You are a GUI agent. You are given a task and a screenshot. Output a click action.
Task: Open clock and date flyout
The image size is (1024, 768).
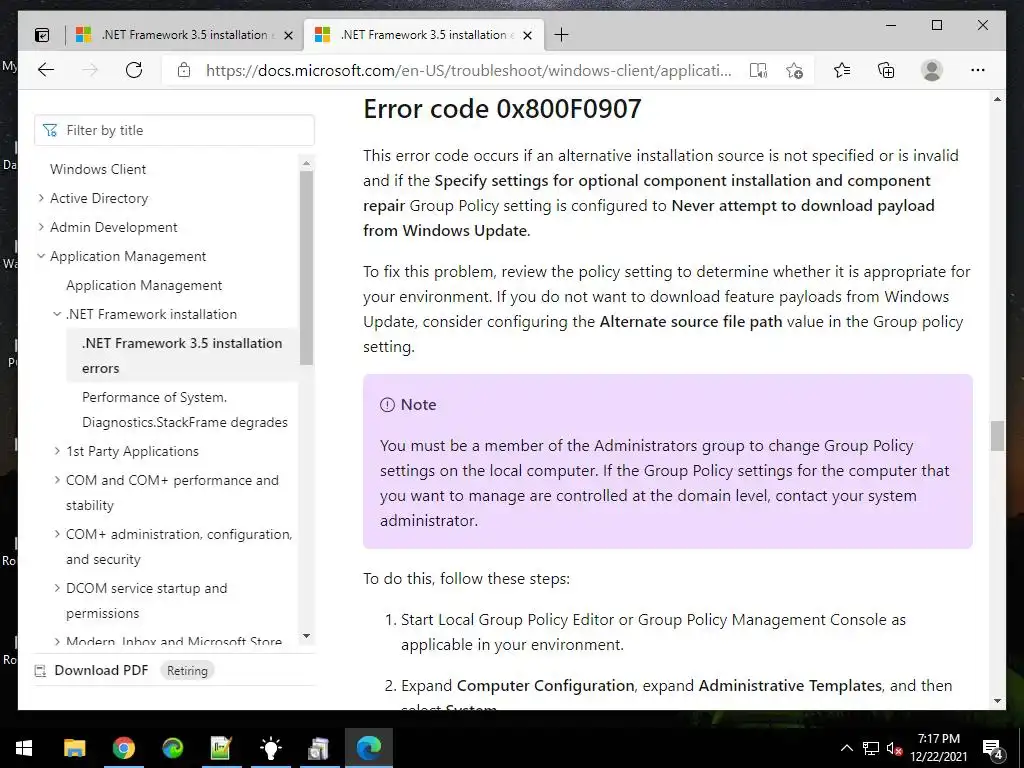pyautogui.click(x=938, y=748)
